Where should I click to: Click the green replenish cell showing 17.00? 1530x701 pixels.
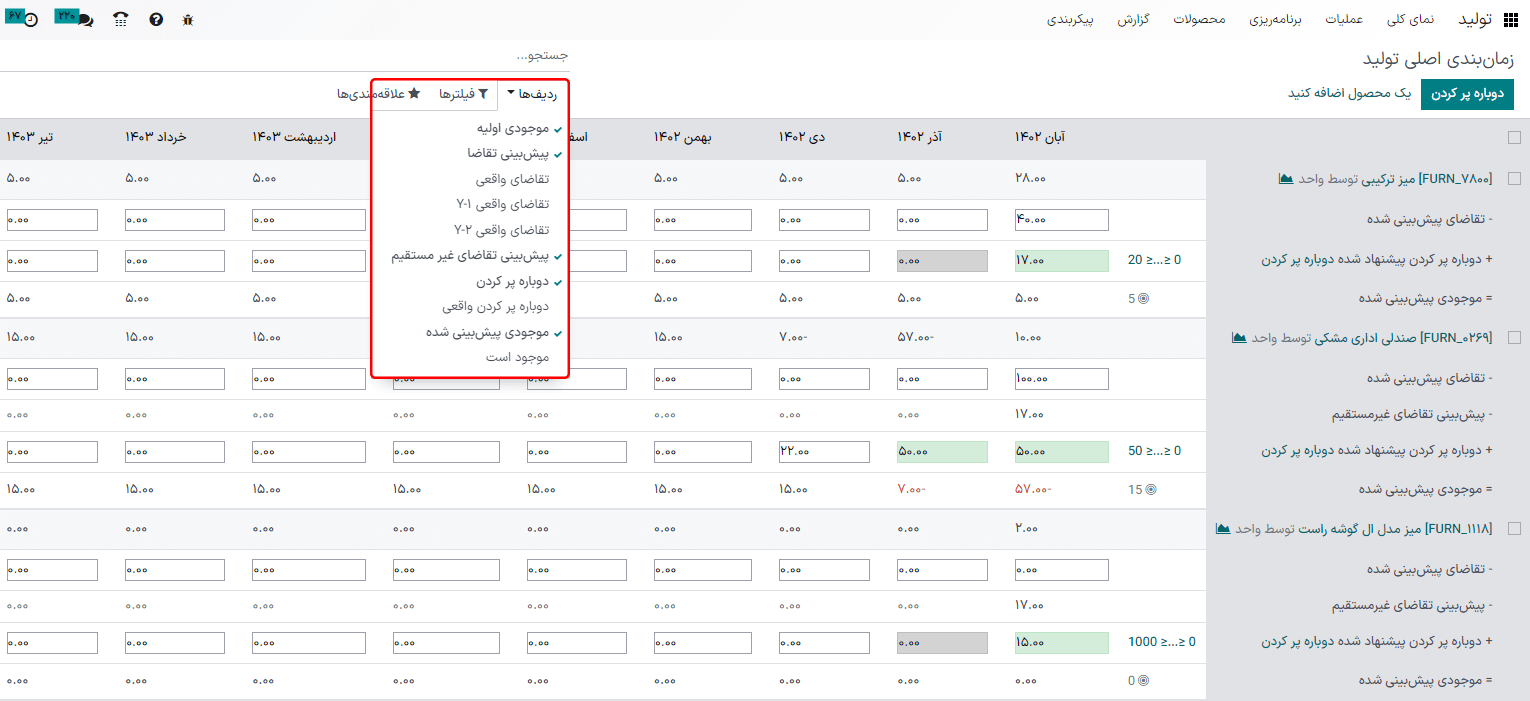click(x=1061, y=261)
